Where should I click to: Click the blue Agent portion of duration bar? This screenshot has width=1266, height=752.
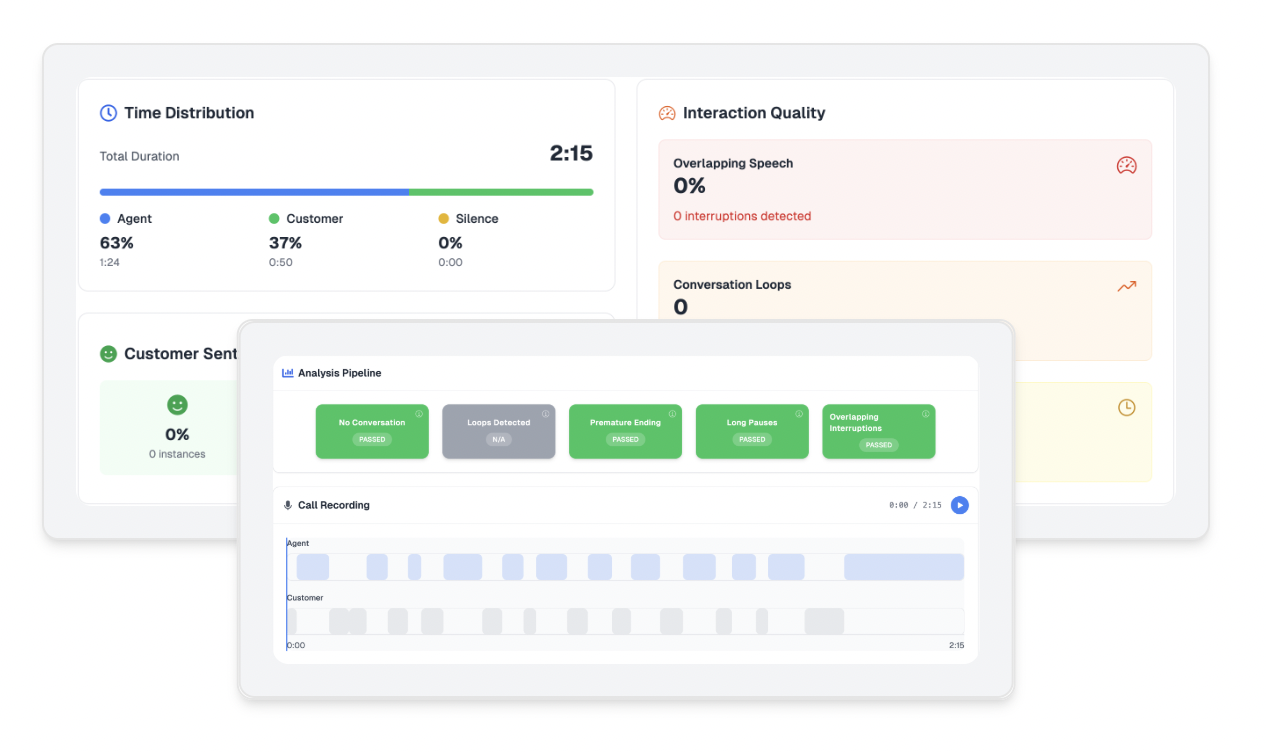point(254,192)
